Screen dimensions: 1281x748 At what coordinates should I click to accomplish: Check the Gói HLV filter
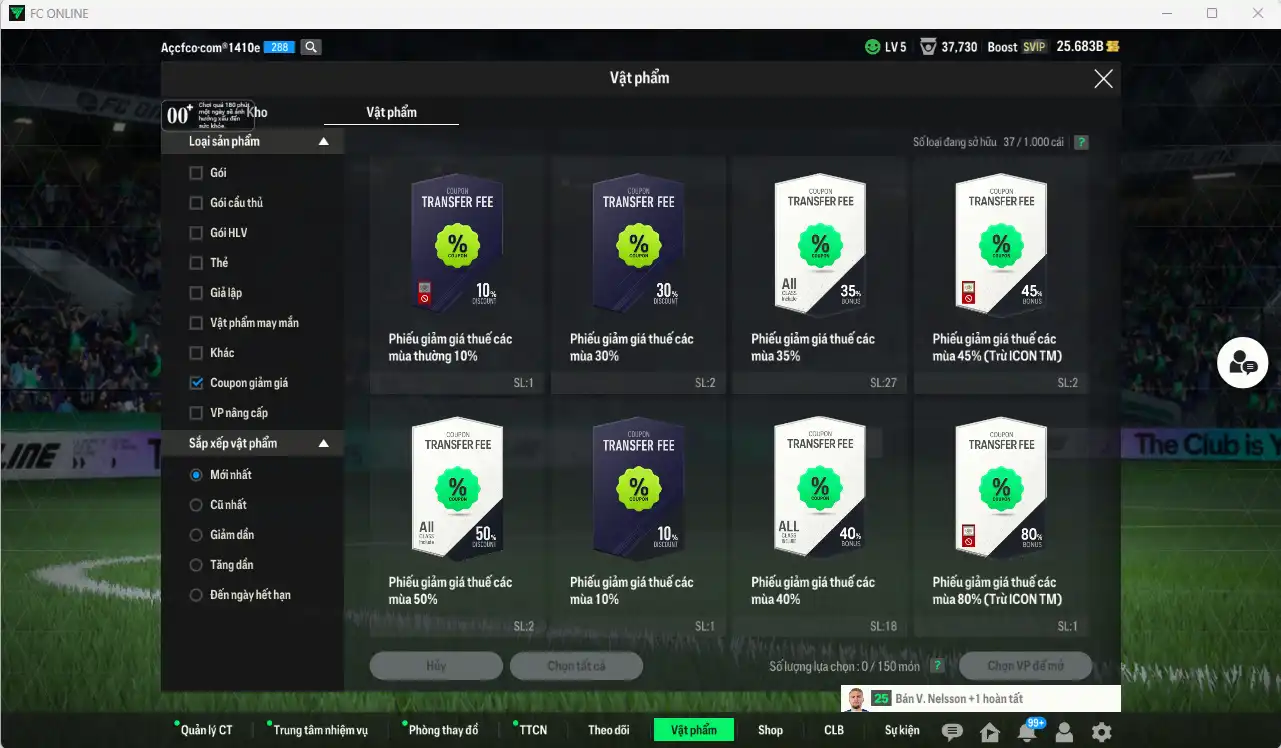pos(196,233)
